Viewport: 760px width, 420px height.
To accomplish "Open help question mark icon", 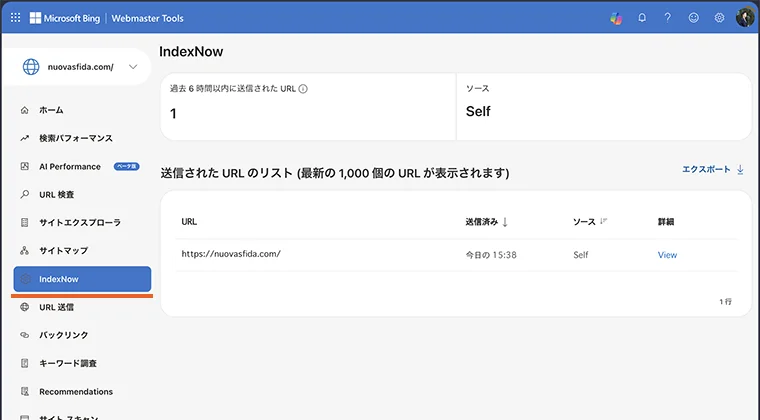I will 667,18.
